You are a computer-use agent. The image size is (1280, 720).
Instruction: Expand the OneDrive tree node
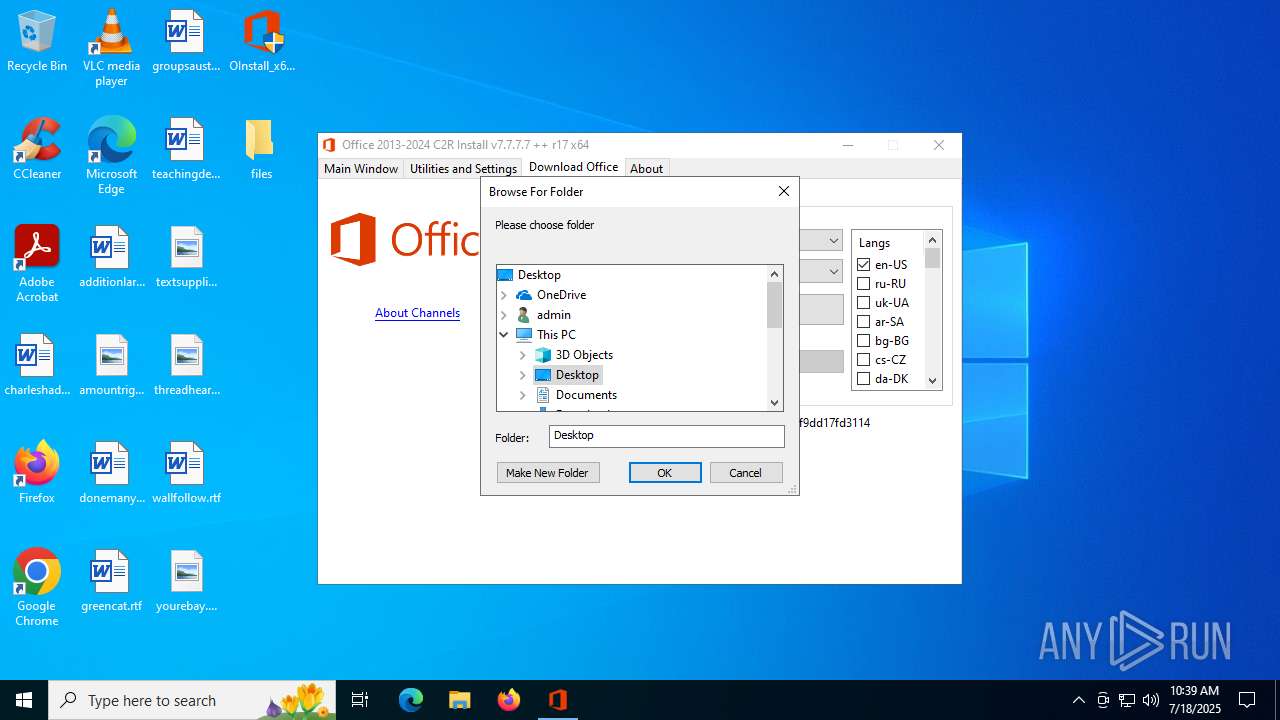pos(504,295)
